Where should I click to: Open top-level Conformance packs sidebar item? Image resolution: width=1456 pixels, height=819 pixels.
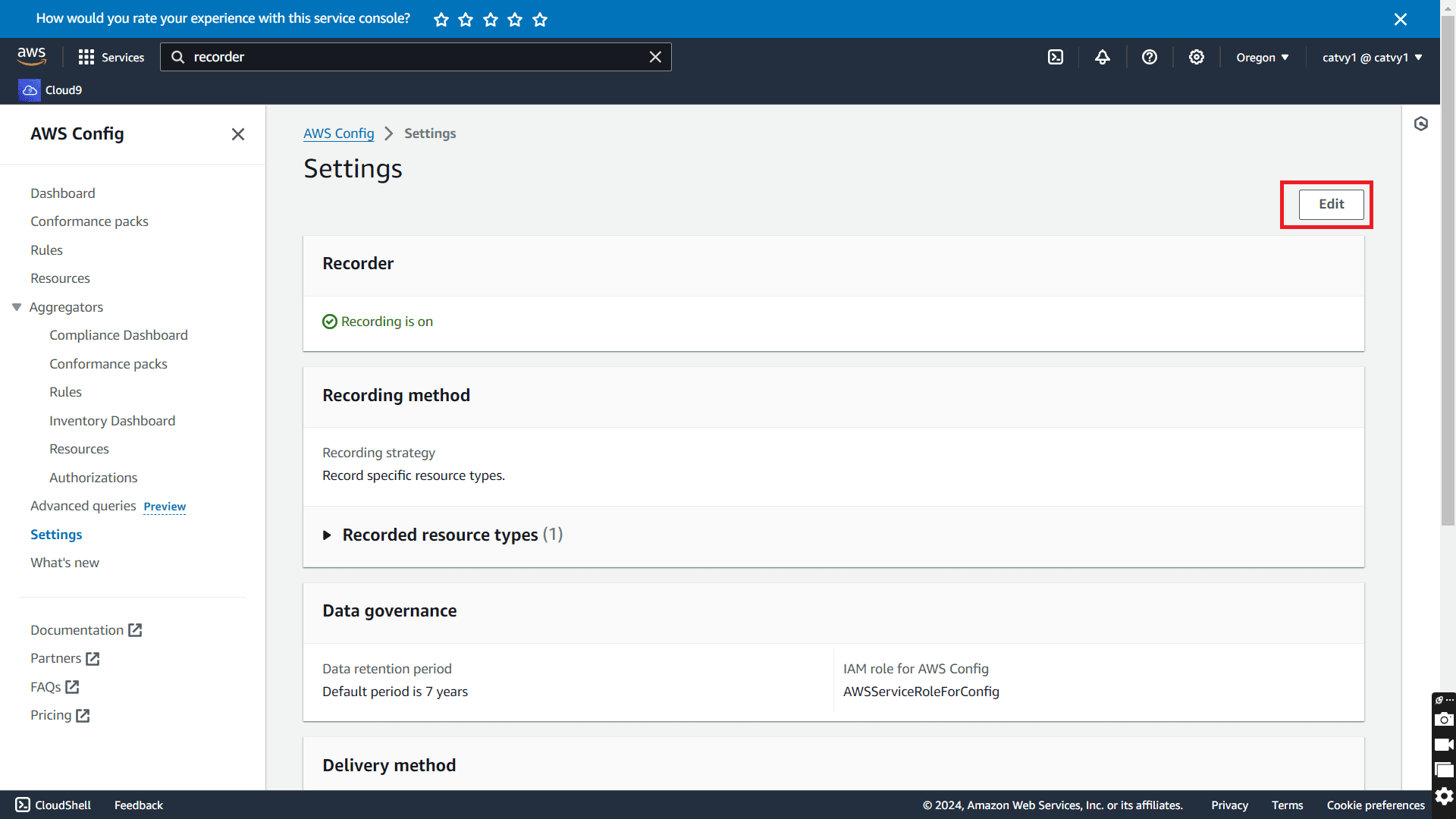point(89,221)
